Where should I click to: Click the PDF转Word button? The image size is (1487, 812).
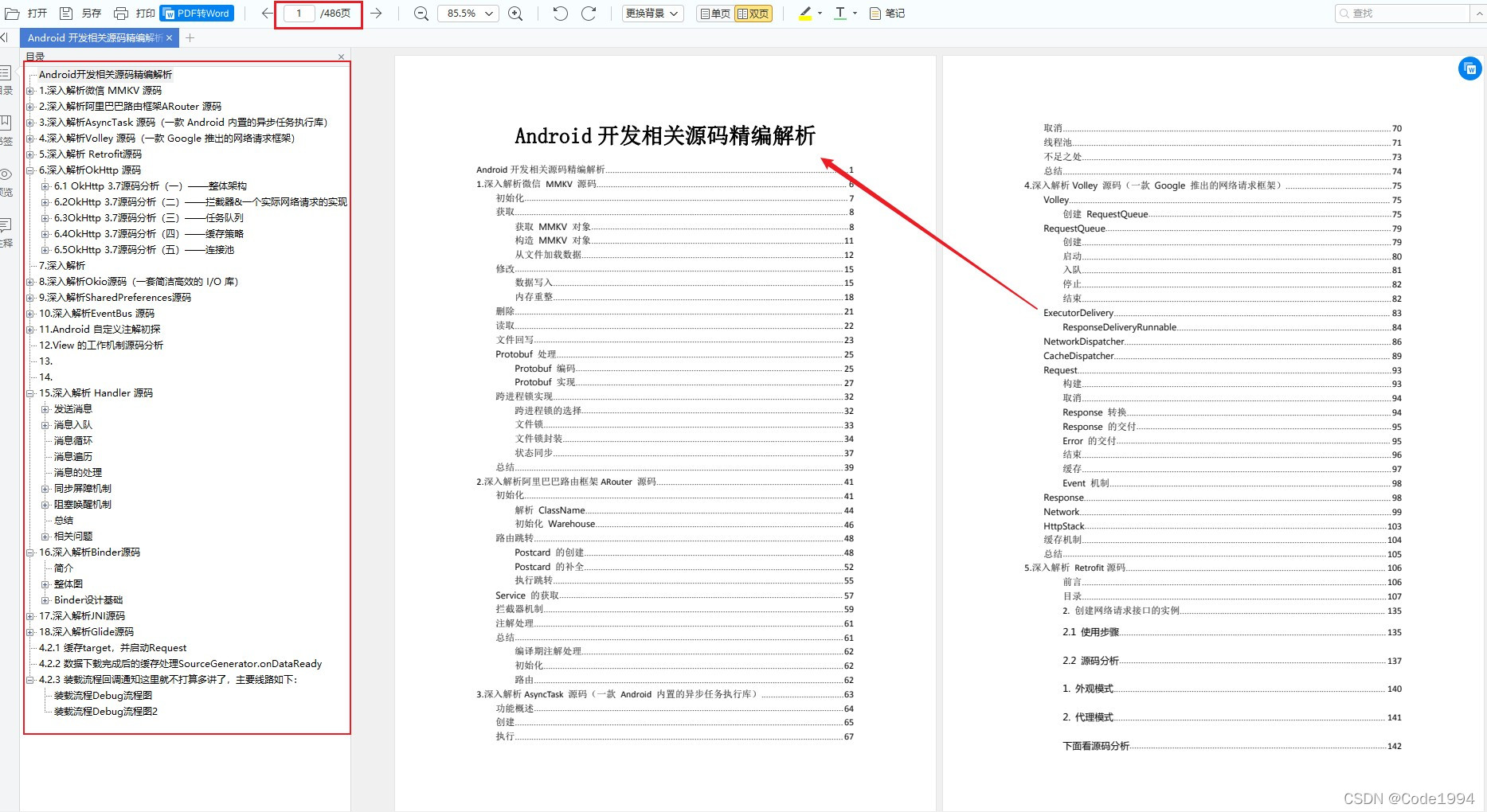[x=197, y=14]
